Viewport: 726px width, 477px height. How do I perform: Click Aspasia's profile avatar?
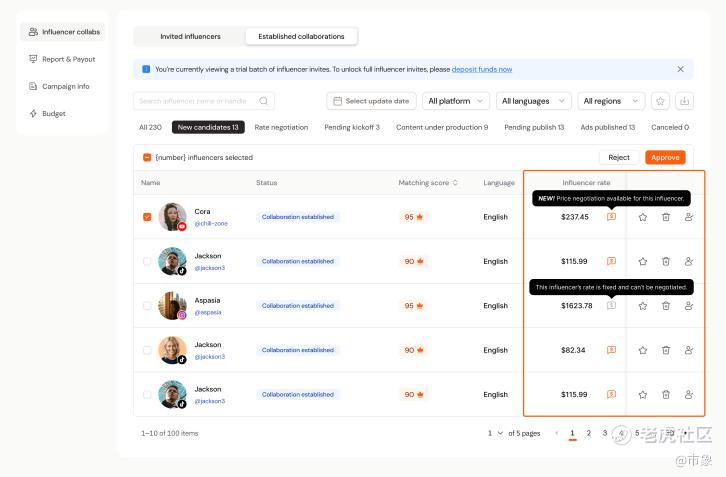[x=172, y=306]
